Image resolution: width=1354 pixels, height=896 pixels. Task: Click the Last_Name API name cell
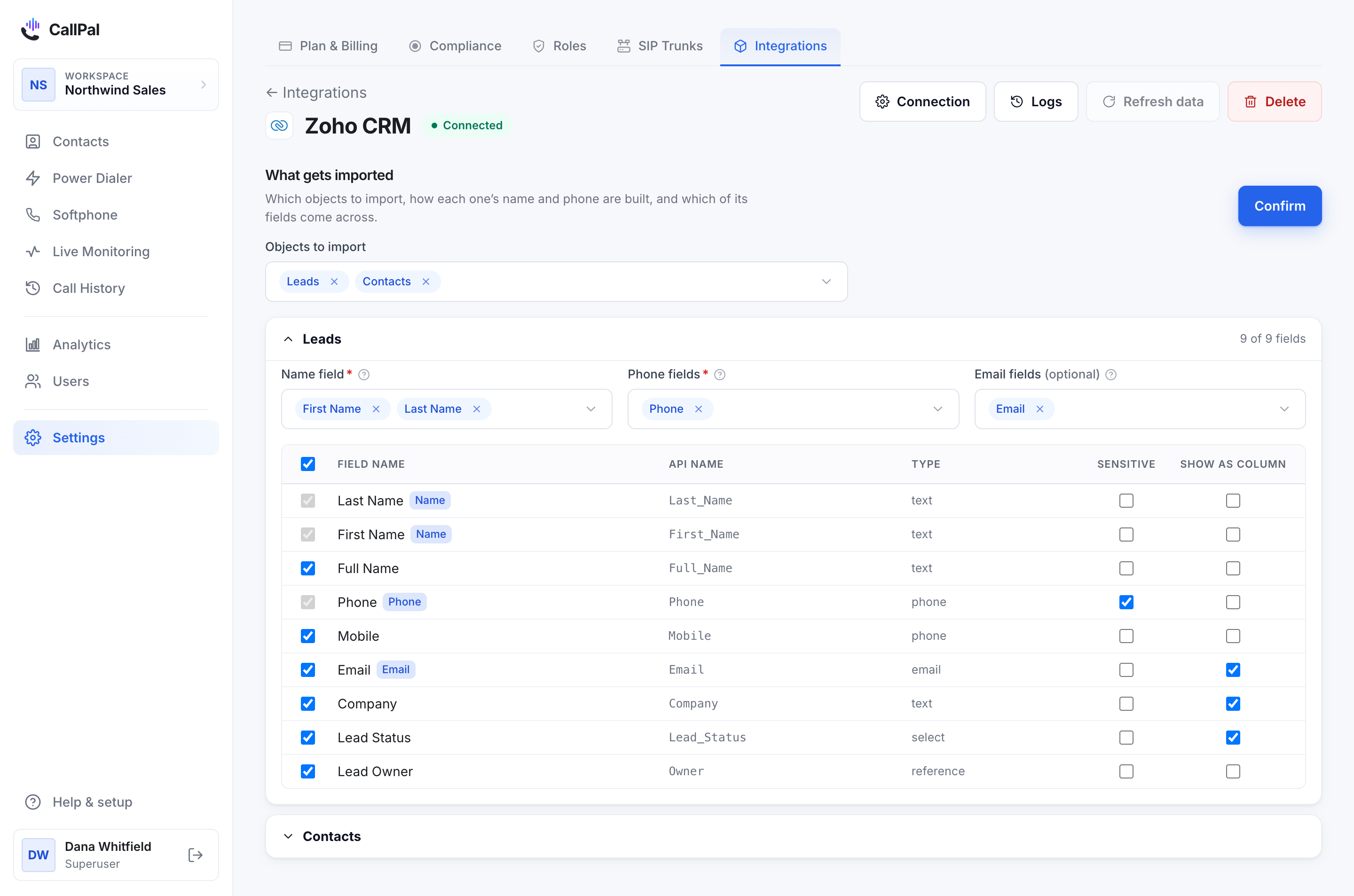pyautogui.click(x=701, y=501)
